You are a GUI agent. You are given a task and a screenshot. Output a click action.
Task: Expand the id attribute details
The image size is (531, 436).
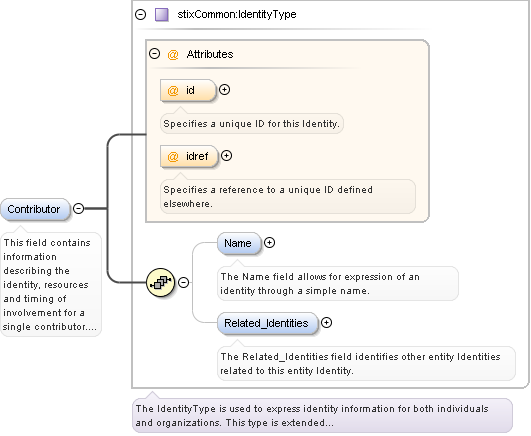pyautogui.click(x=224, y=89)
